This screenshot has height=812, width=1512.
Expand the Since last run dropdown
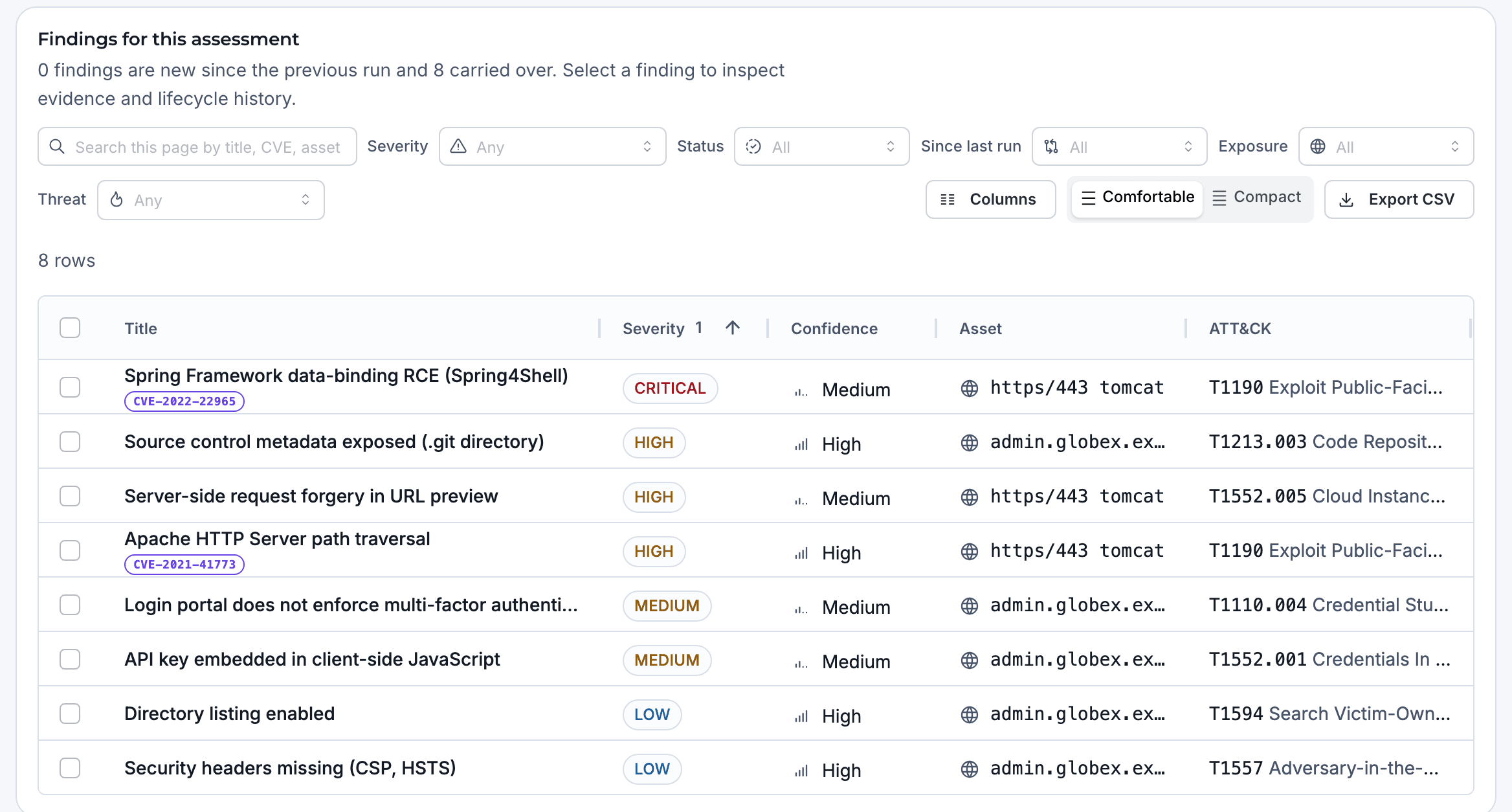point(1119,146)
